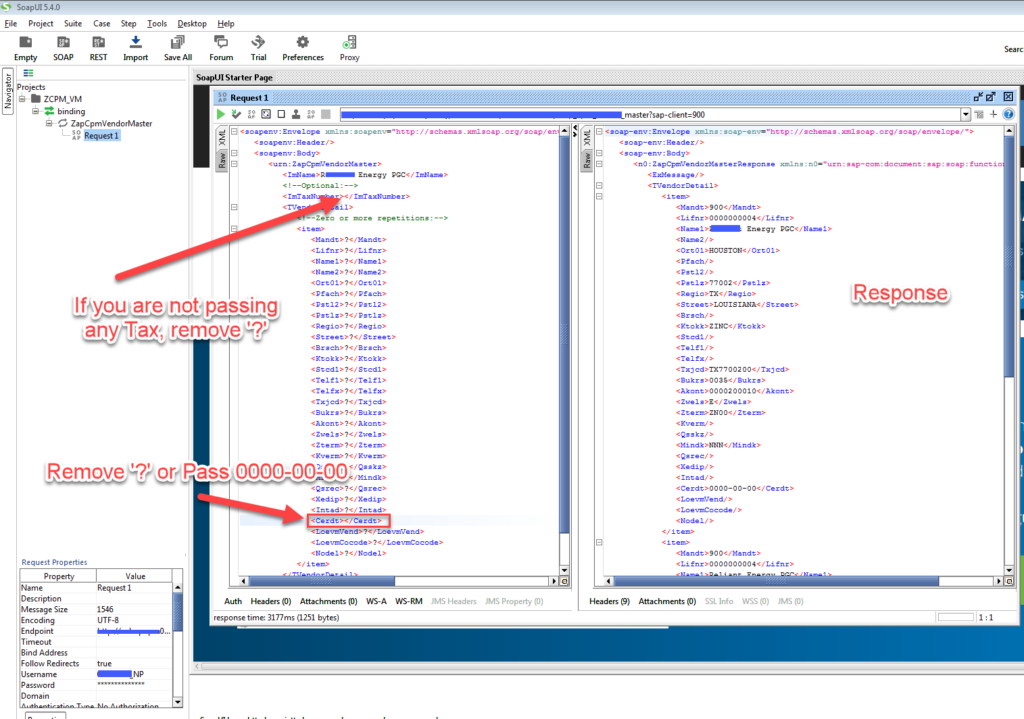Click the Trial toolbar icon

coord(259,43)
